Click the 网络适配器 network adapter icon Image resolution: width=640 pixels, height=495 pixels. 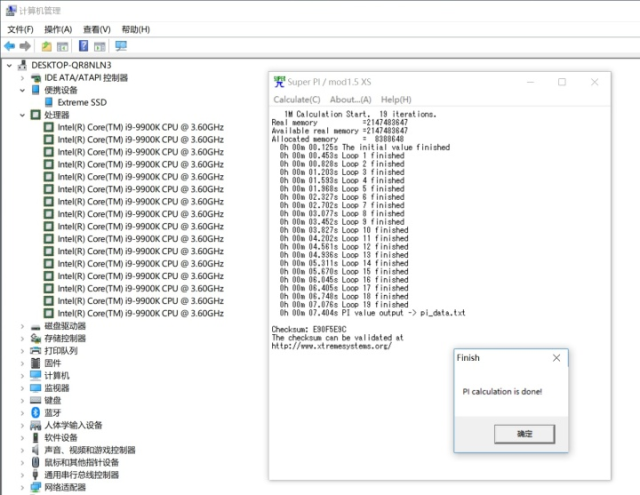tap(36, 487)
